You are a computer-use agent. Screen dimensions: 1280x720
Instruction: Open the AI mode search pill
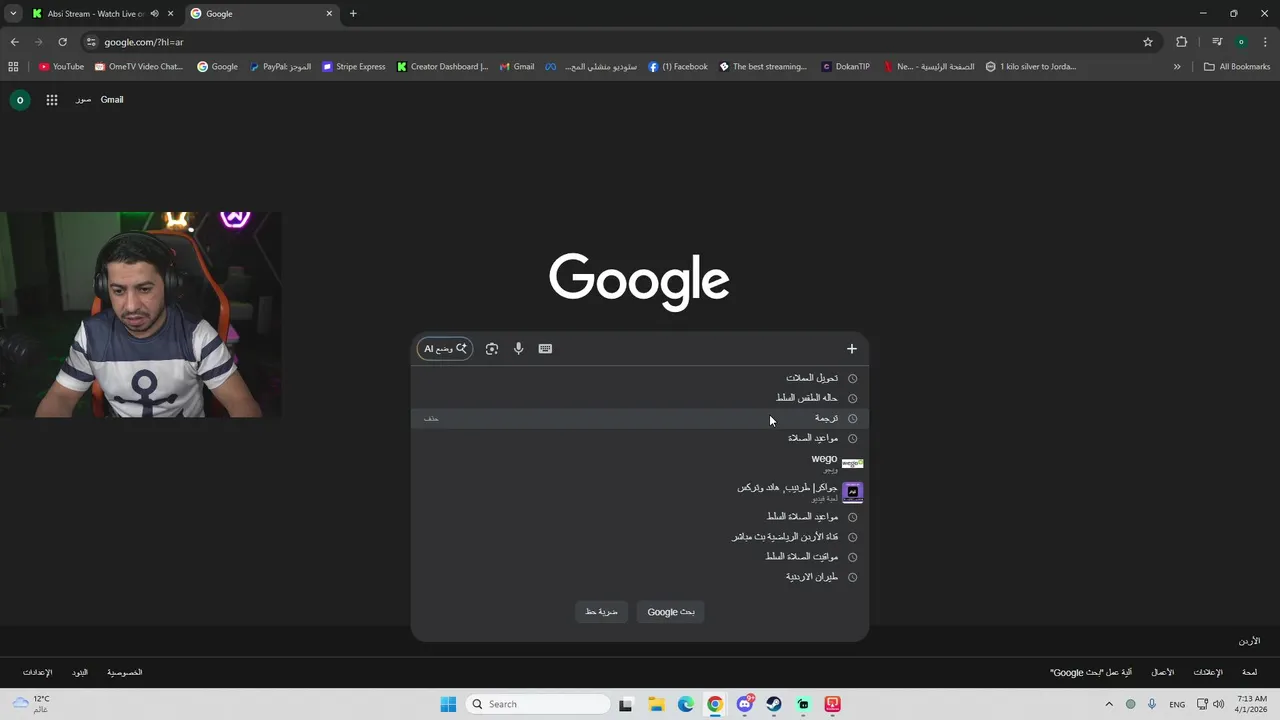(x=445, y=349)
